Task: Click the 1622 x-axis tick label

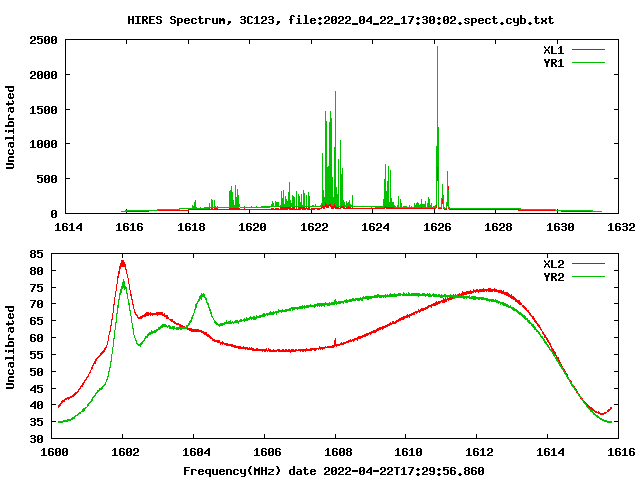Action: click(314, 227)
